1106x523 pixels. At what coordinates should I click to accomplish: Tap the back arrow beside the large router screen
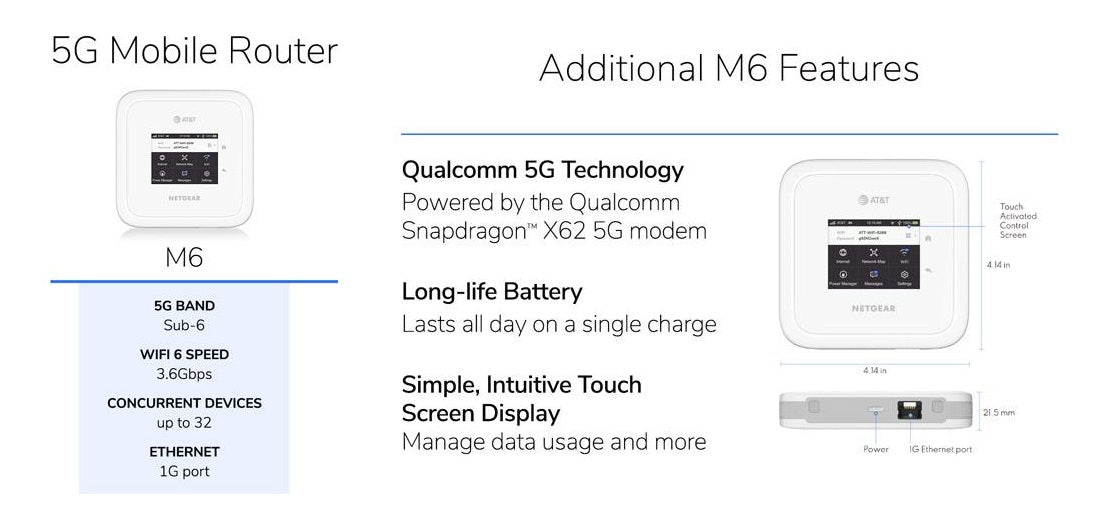[x=928, y=270]
